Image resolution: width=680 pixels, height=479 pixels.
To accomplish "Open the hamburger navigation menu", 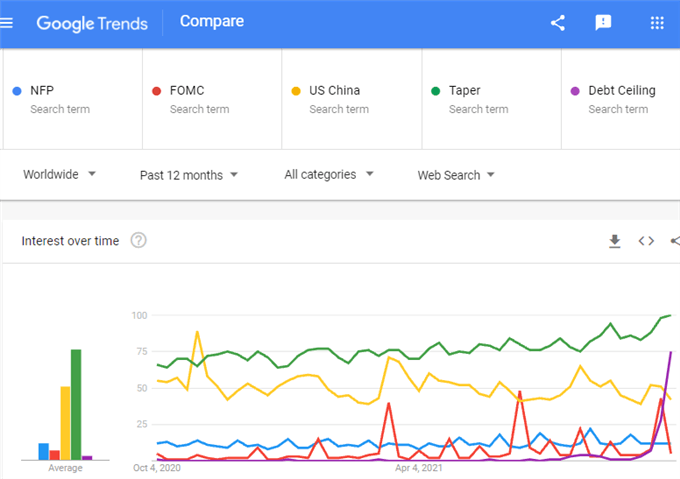I will click(6, 23).
